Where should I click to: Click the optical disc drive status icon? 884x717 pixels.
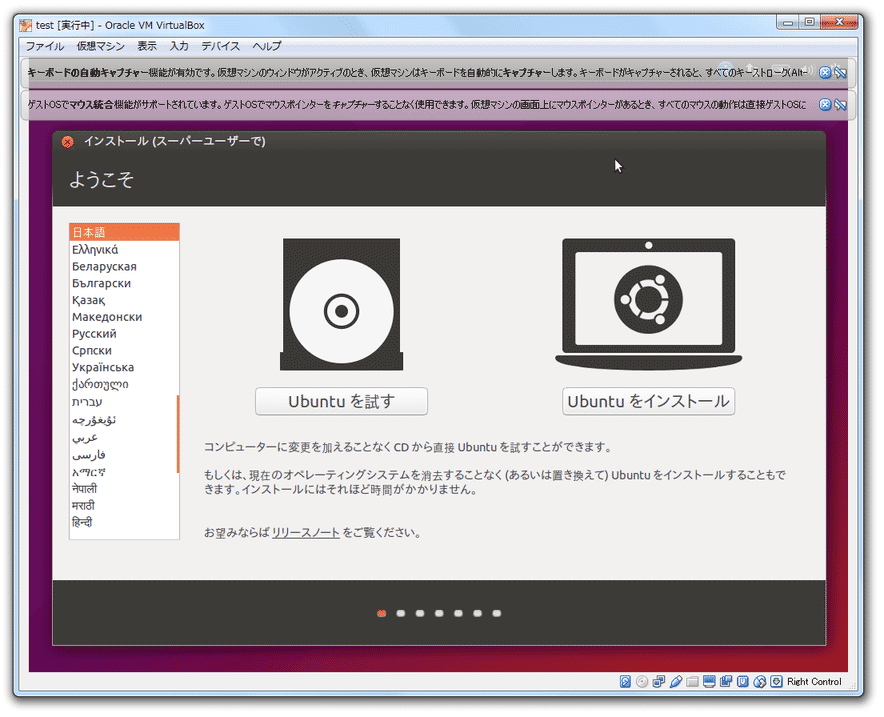tap(642, 681)
